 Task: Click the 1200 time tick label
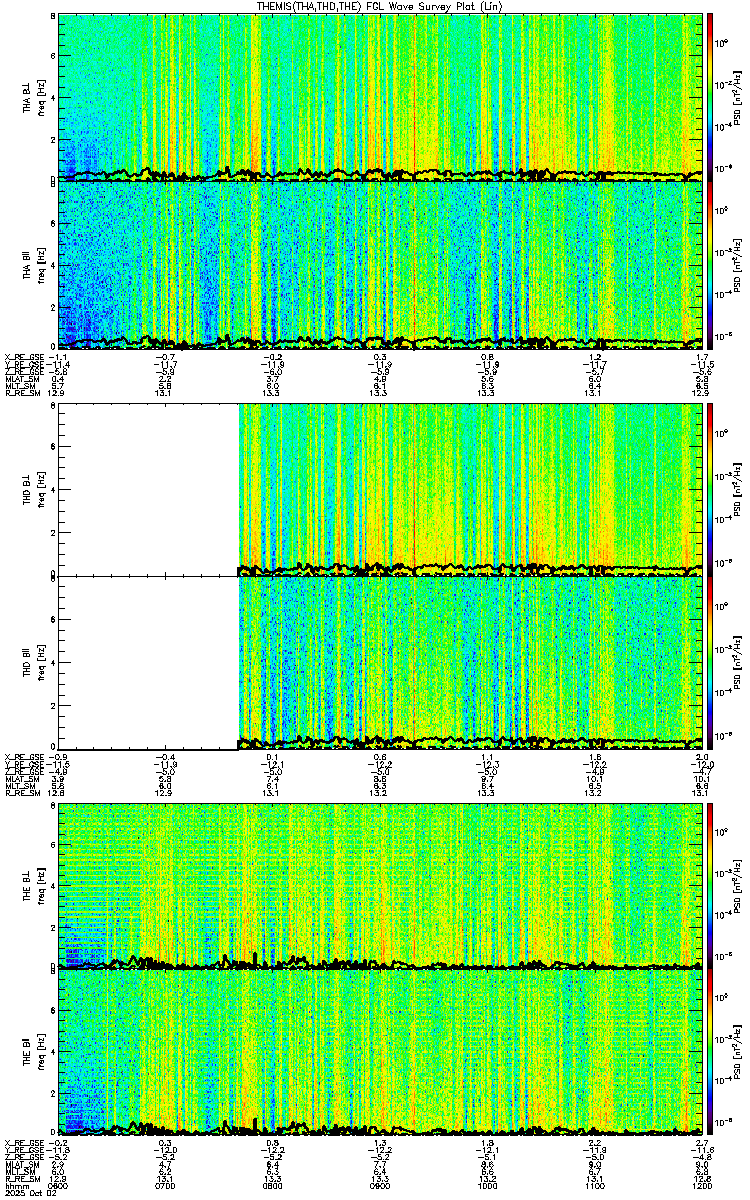pos(702,1184)
